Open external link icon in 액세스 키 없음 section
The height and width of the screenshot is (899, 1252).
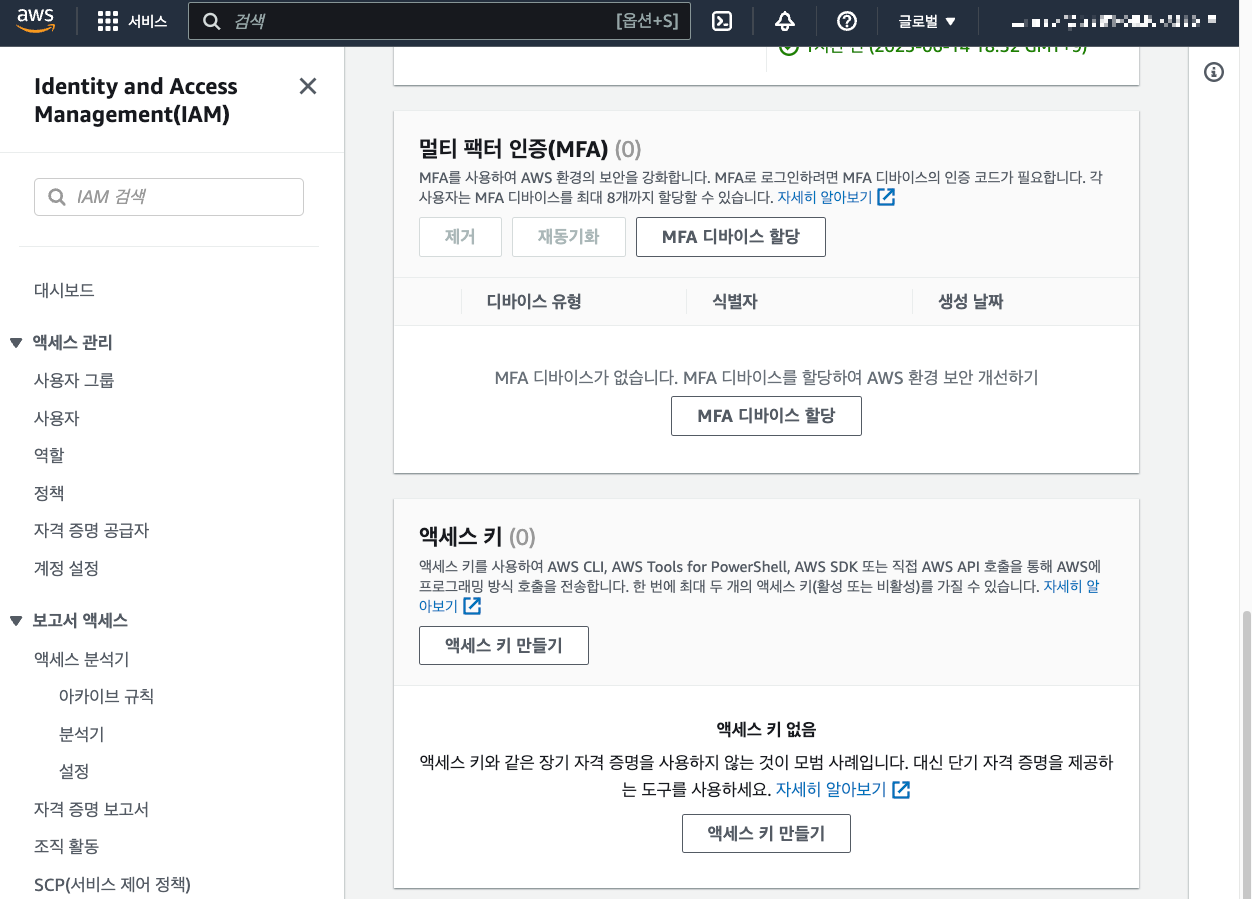tap(901, 789)
